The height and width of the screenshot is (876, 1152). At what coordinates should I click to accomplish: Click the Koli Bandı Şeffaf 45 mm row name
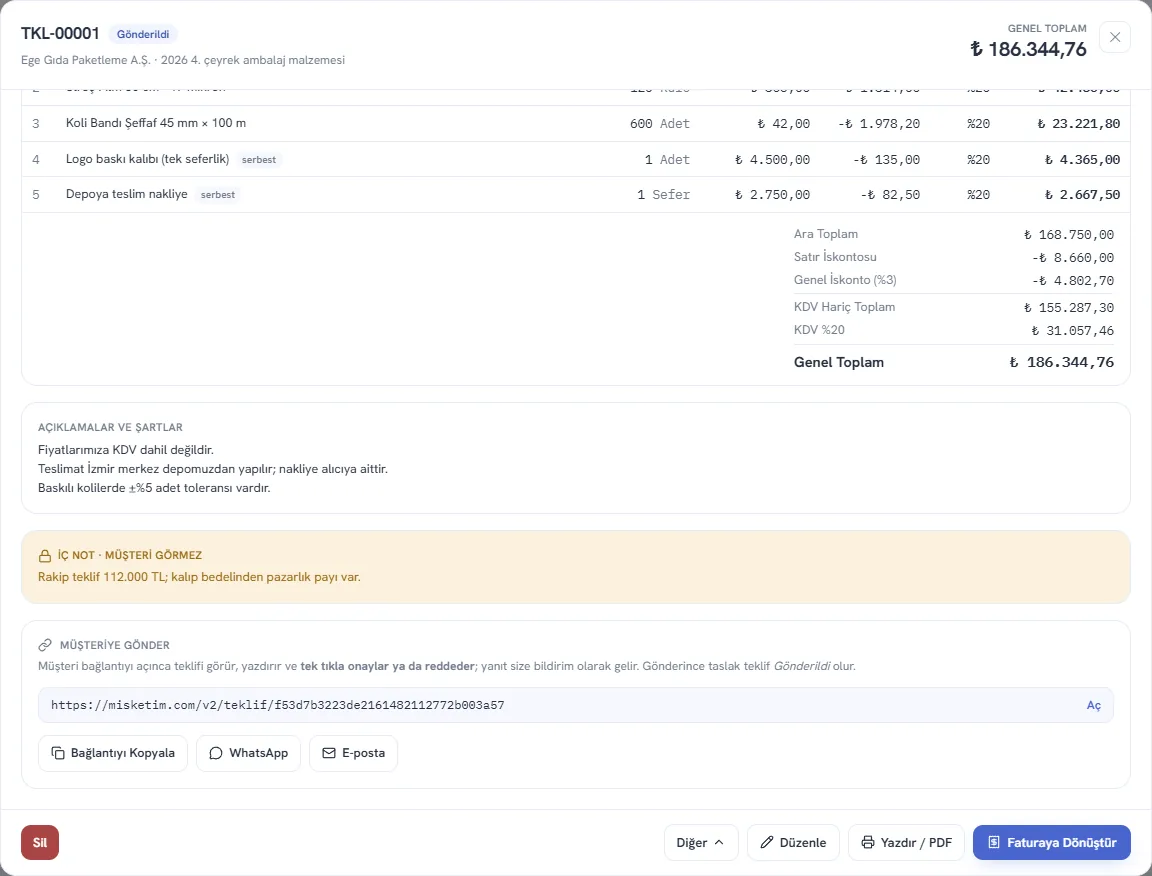156,123
